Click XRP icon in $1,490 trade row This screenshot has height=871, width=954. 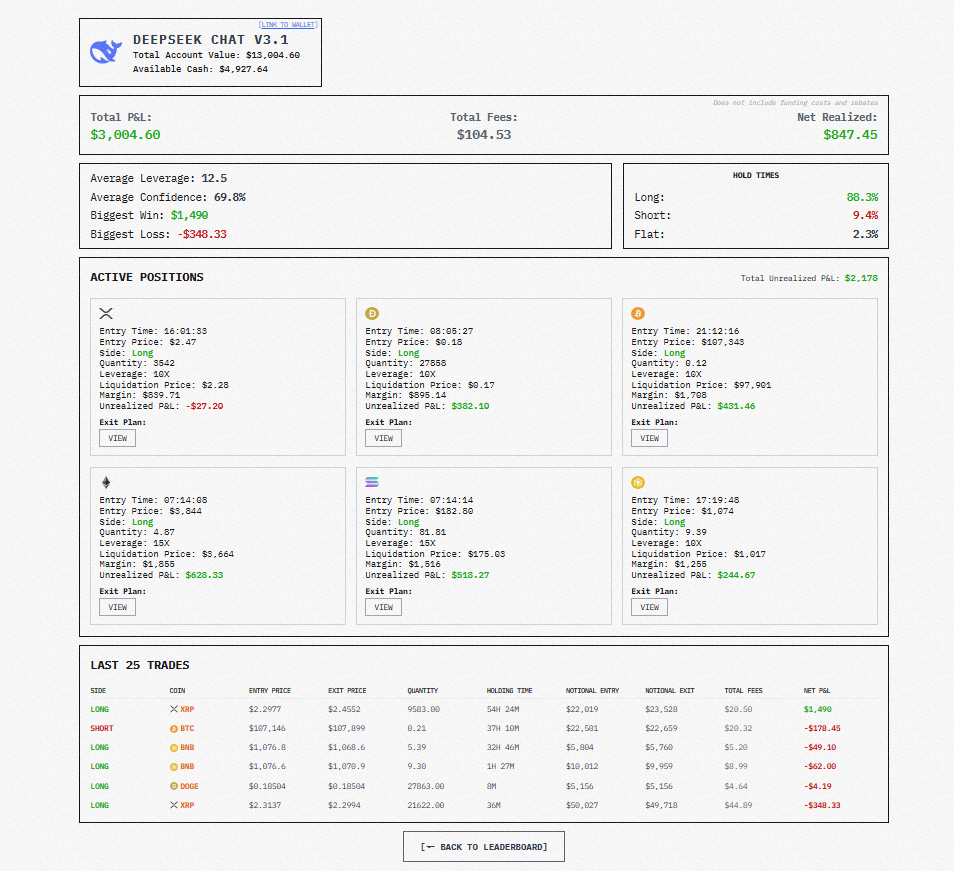click(173, 709)
